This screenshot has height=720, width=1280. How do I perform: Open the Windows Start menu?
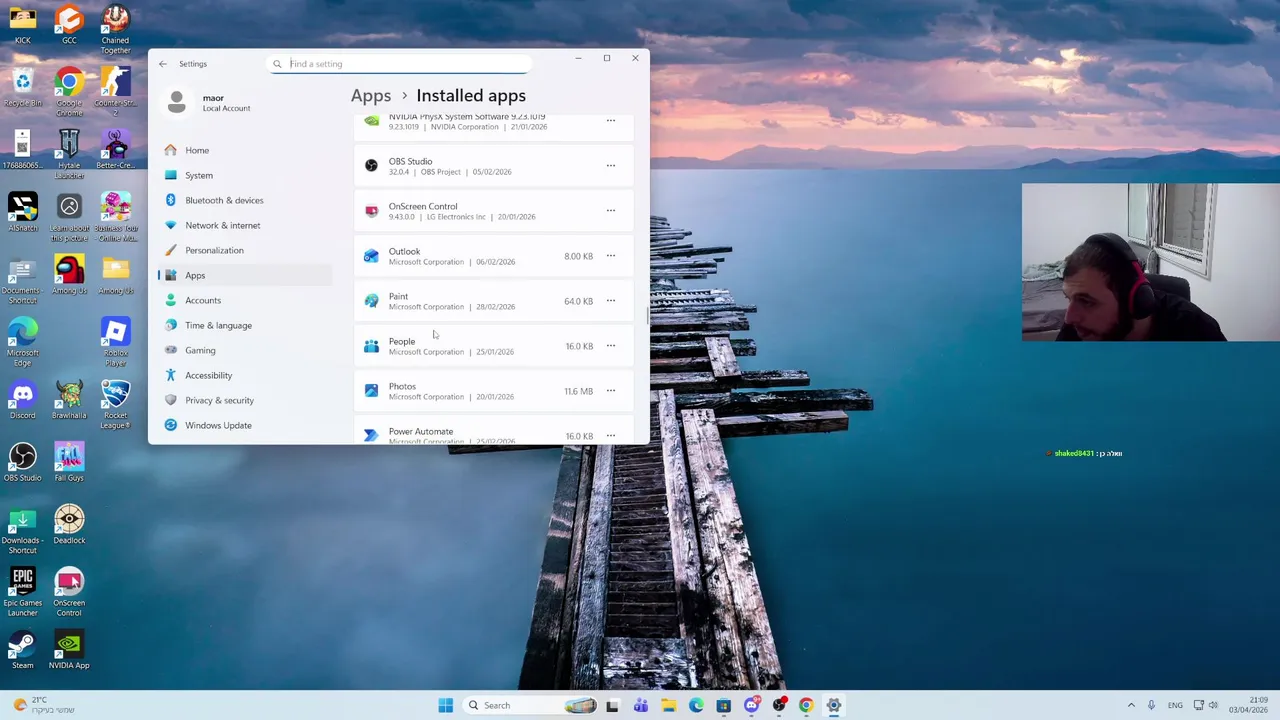[445, 705]
